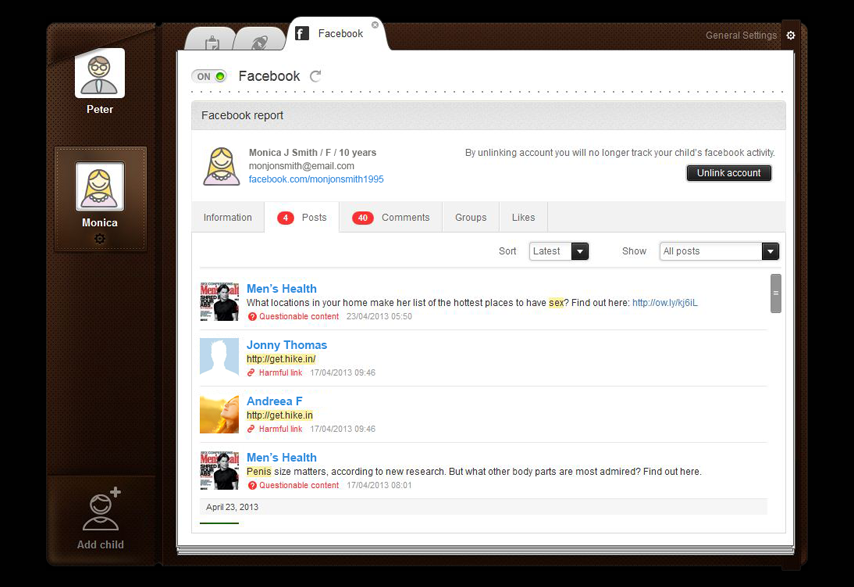Click Andreea F's http://get.hike.in link
This screenshot has height=587, width=854.
point(280,415)
